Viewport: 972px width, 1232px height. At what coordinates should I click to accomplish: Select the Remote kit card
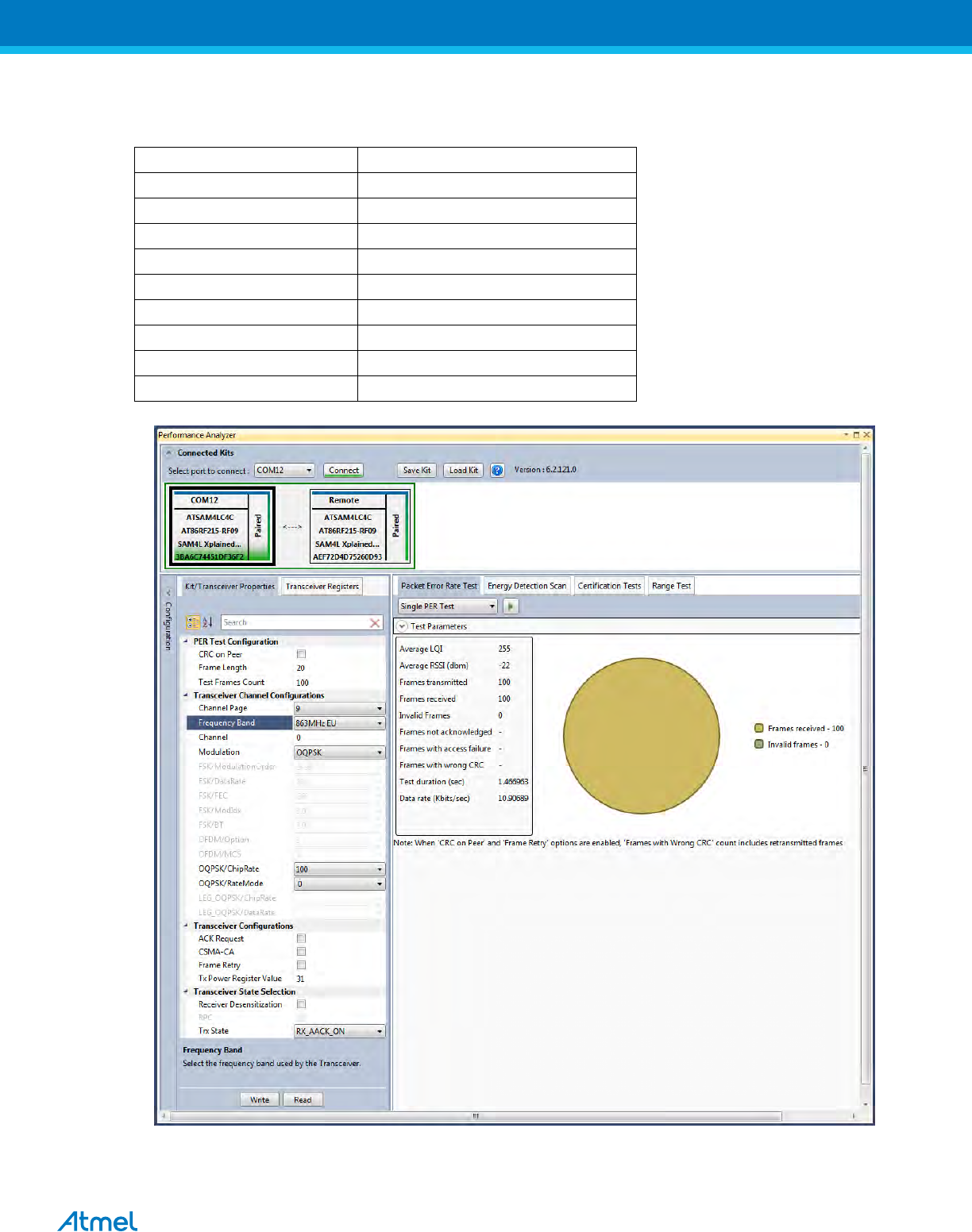coord(360,527)
